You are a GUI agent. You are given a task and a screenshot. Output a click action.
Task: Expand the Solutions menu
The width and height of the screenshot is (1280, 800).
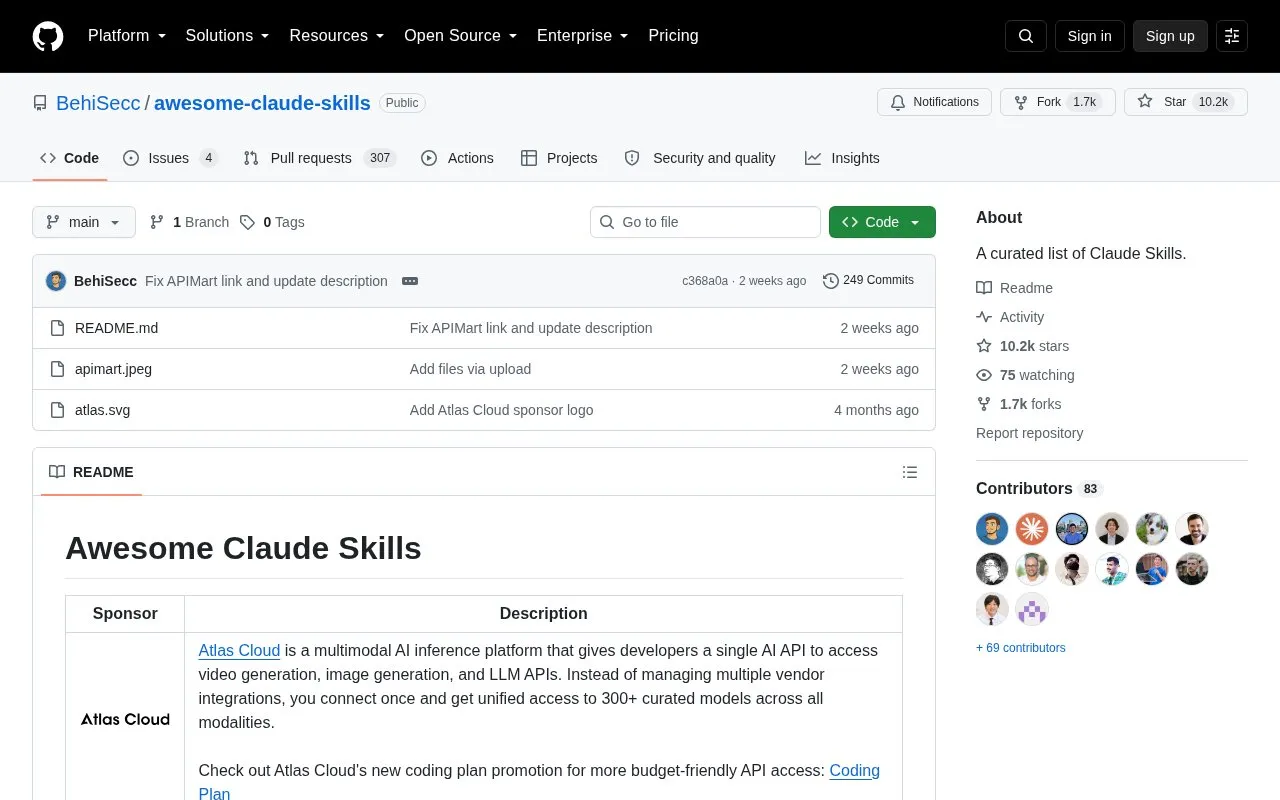(228, 36)
